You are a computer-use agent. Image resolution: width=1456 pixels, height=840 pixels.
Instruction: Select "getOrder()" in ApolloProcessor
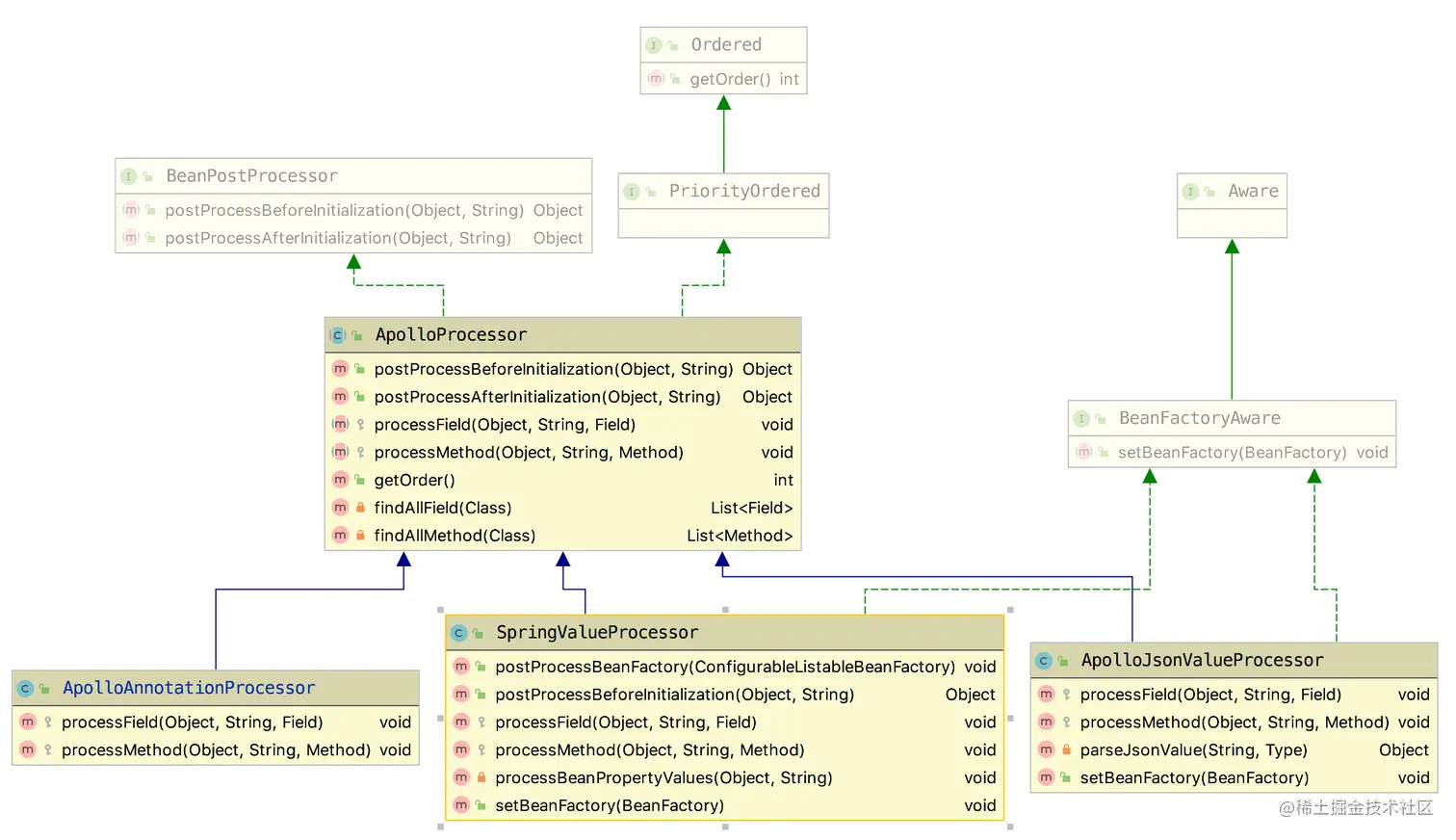pos(414,480)
